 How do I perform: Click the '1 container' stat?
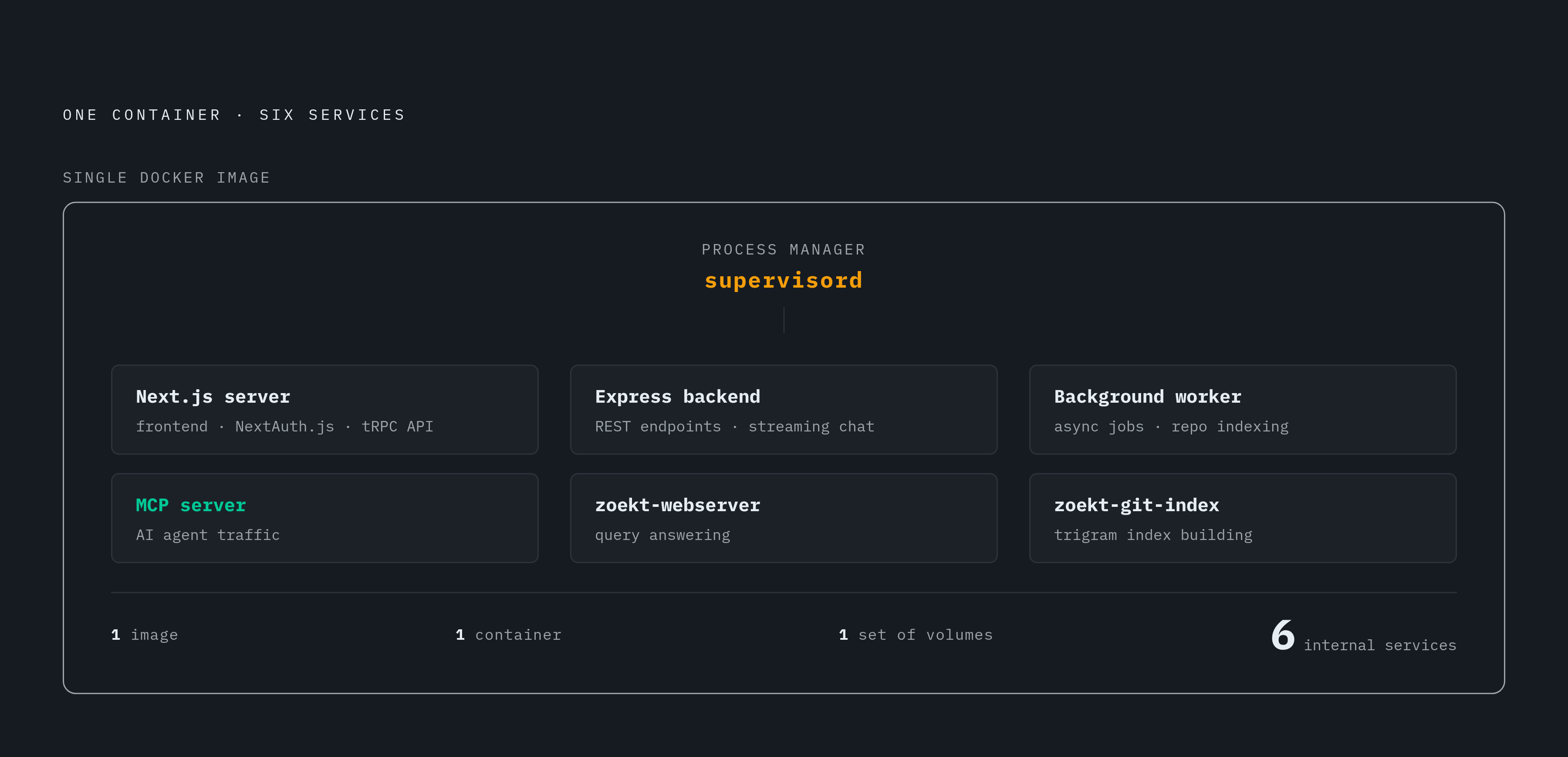[x=508, y=635]
